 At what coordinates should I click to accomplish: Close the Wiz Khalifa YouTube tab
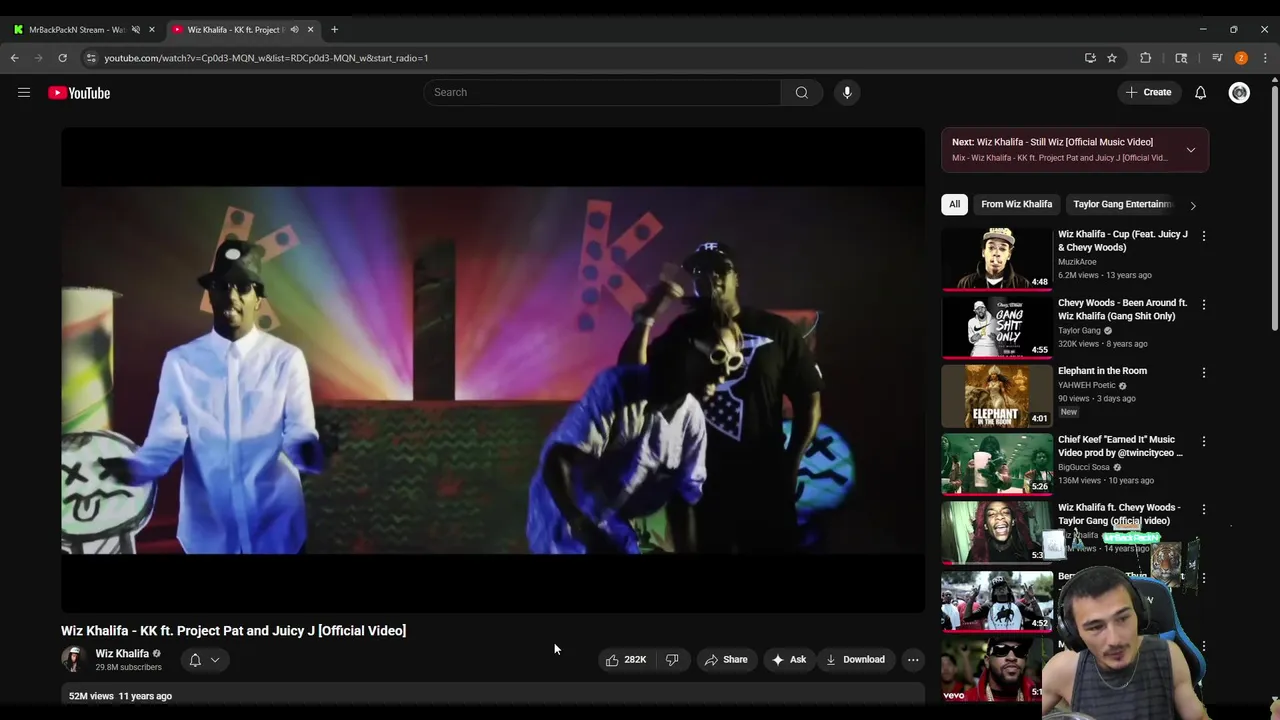click(310, 30)
